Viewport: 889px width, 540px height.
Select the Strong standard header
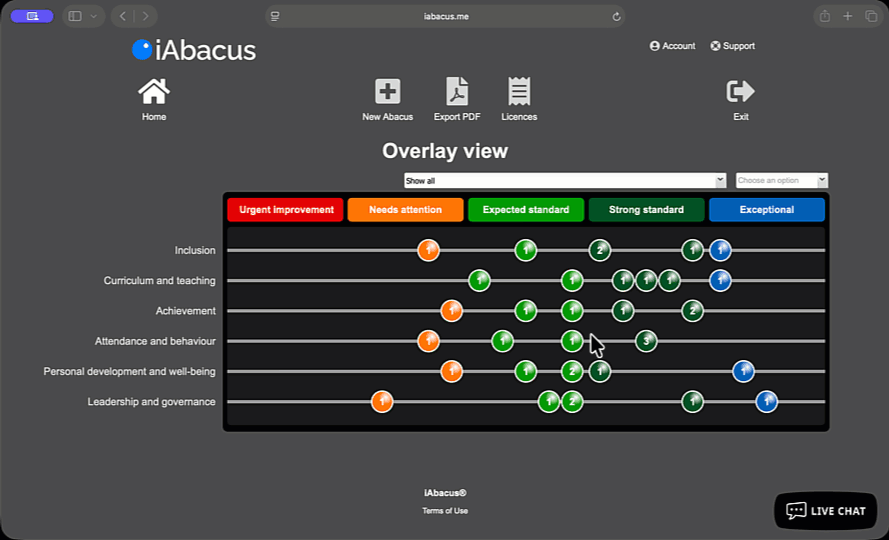646,210
